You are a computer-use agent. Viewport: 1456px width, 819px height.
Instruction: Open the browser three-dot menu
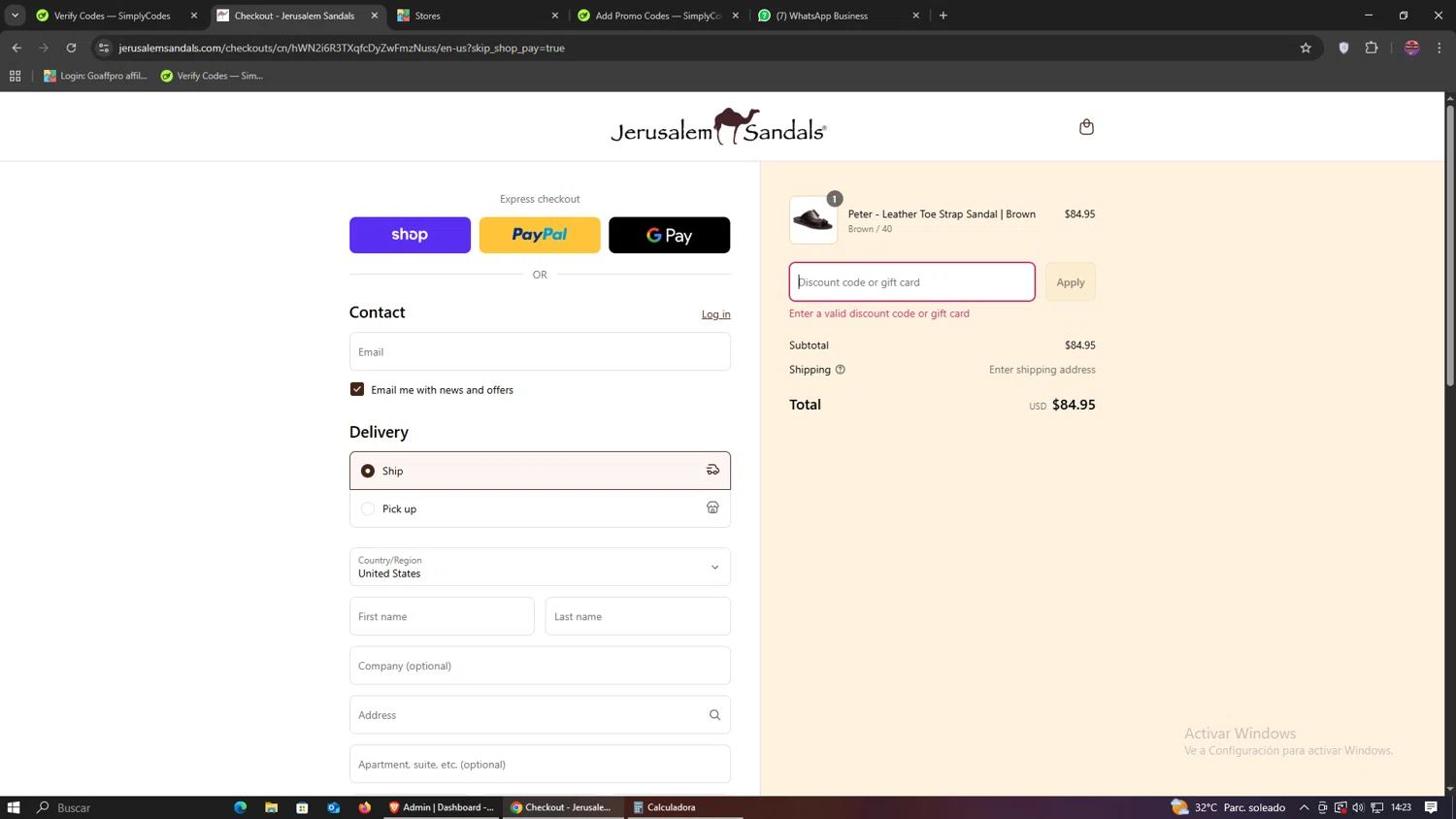(1439, 48)
